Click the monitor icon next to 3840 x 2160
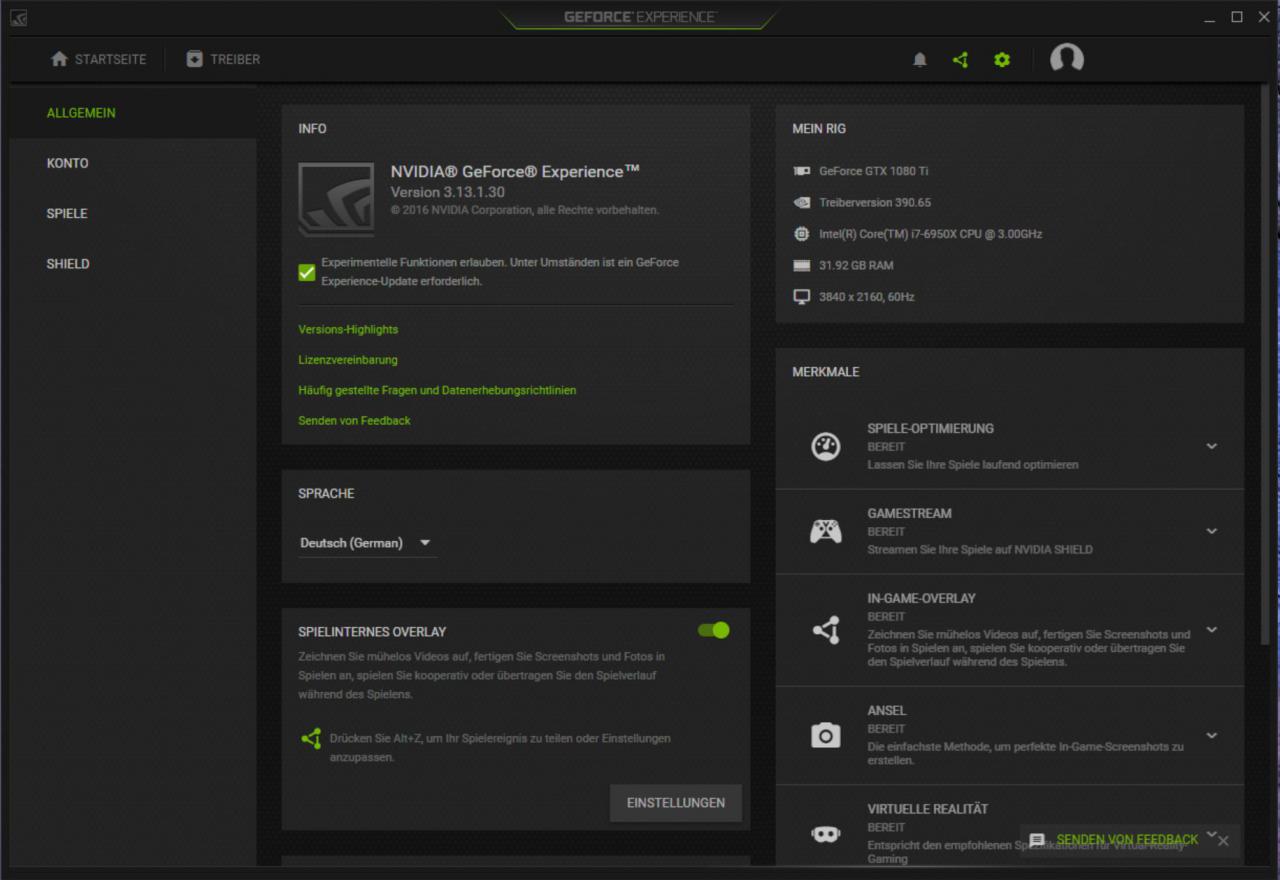Viewport: 1280px width, 880px height. tap(802, 297)
